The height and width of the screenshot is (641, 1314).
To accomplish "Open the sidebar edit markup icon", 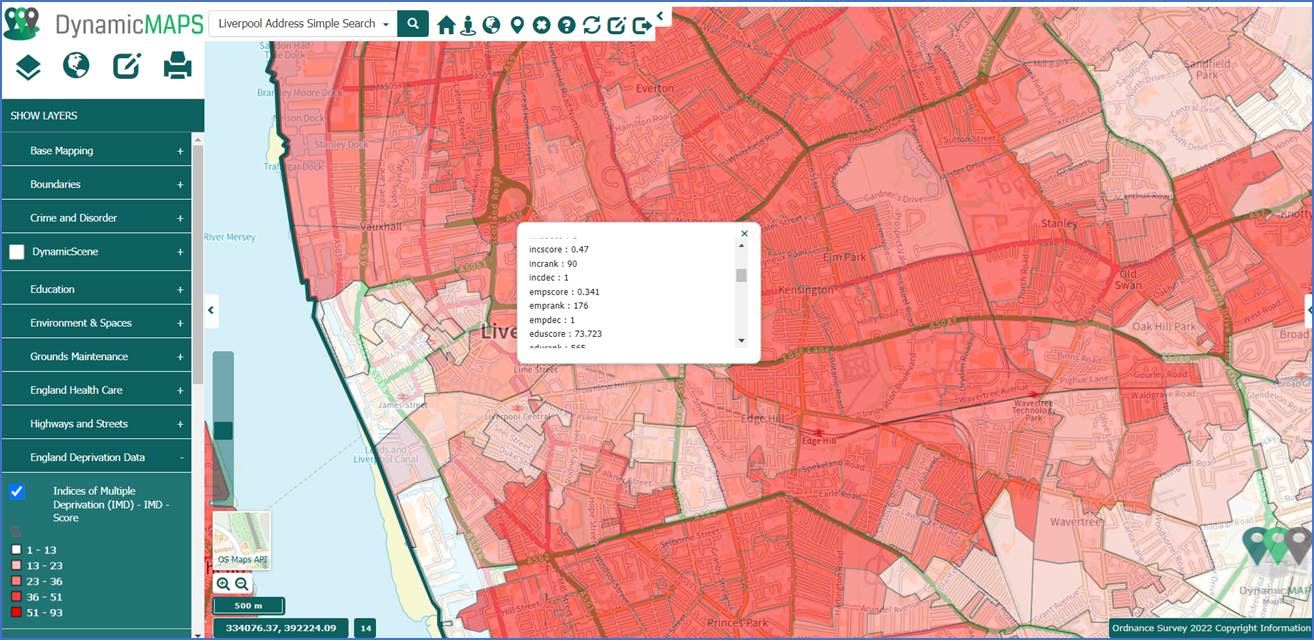I will [x=126, y=66].
